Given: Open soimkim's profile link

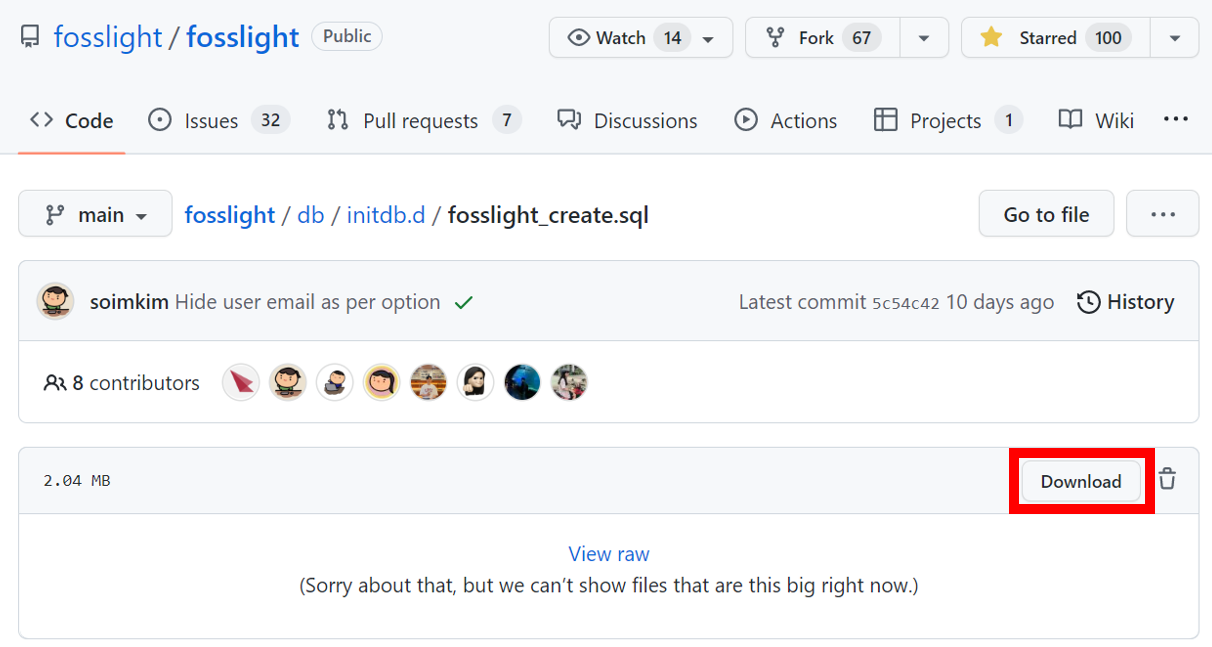Looking at the screenshot, I should pyautogui.click(x=129, y=302).
